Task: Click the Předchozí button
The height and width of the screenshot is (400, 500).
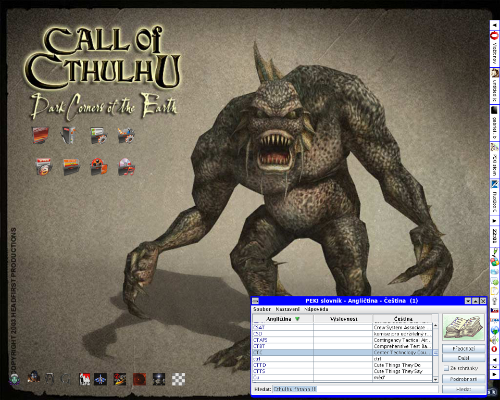Action: (463, 349)
